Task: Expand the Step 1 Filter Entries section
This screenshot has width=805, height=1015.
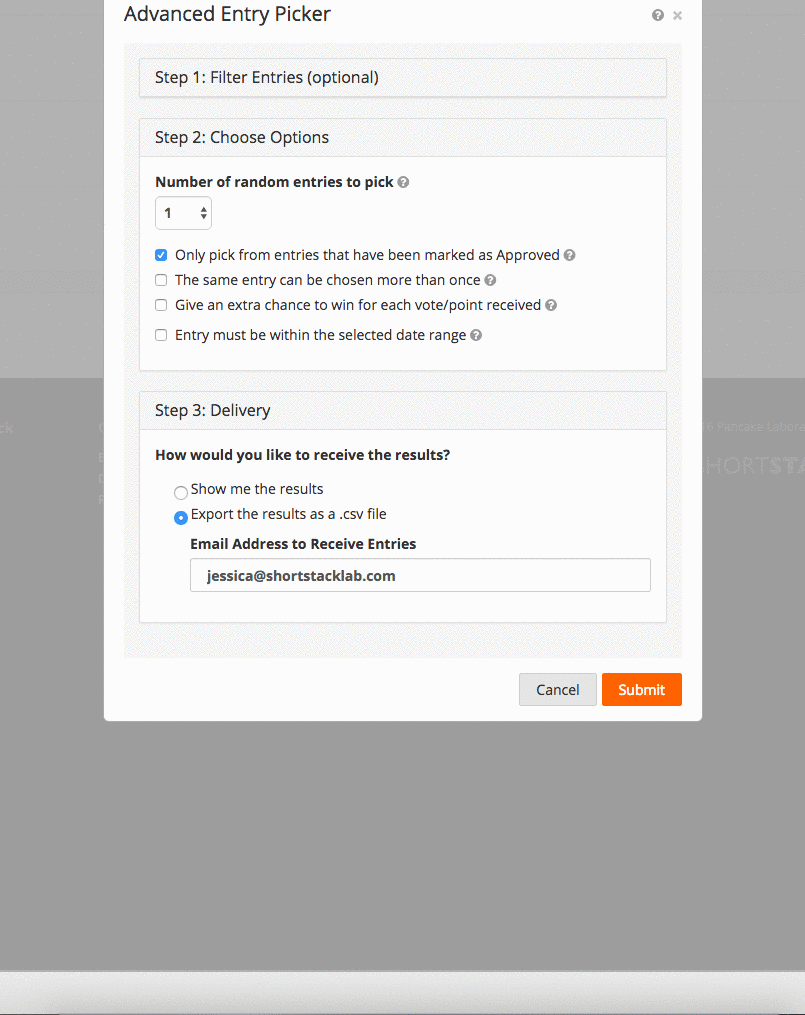Action: point(403,77)
